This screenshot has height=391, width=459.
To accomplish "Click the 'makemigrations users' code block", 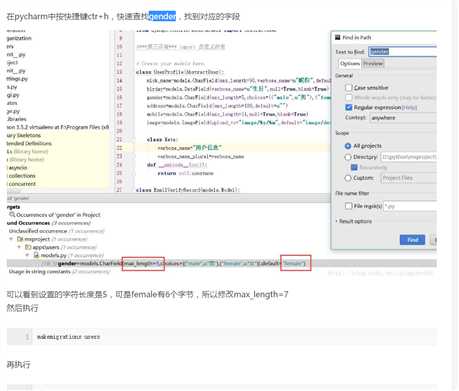I will pos(222,337).
